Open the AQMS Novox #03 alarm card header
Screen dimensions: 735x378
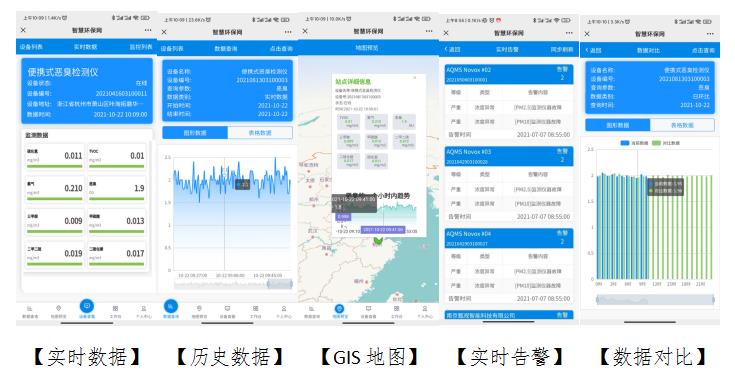click(509, 156)
